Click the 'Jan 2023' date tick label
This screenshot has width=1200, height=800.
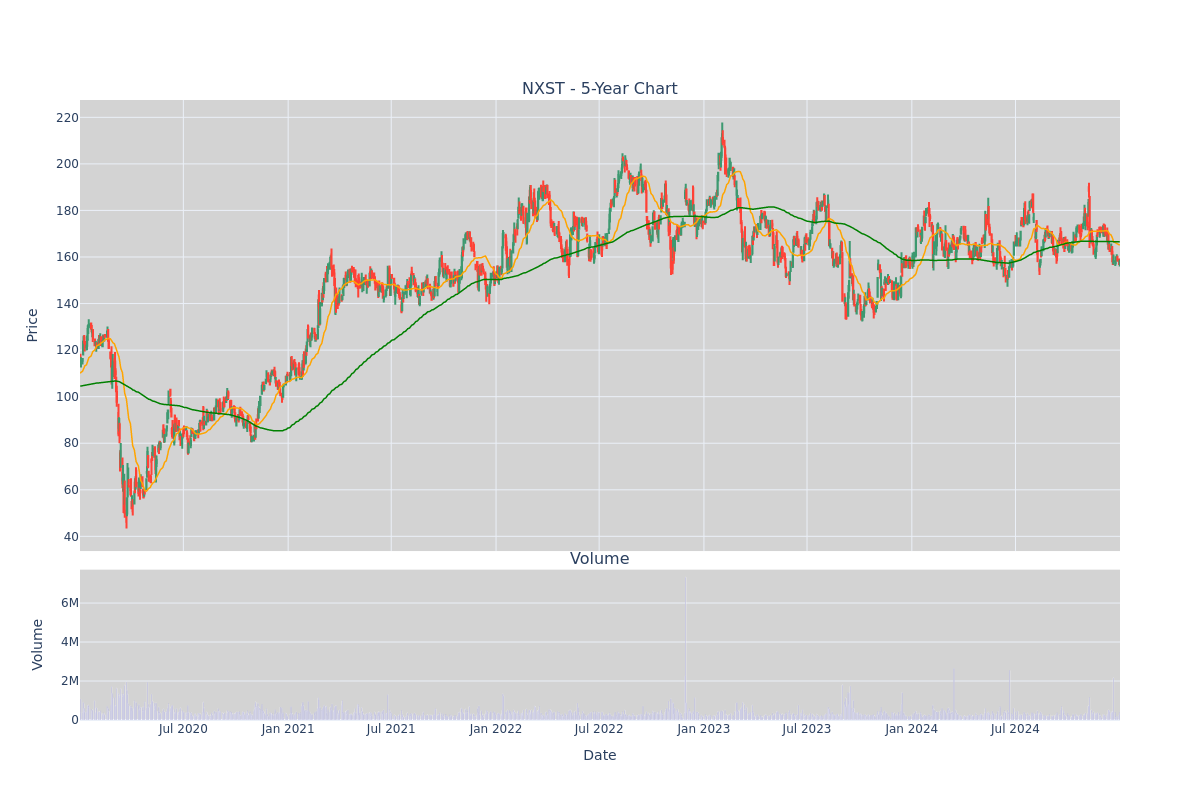click(704, 729)
